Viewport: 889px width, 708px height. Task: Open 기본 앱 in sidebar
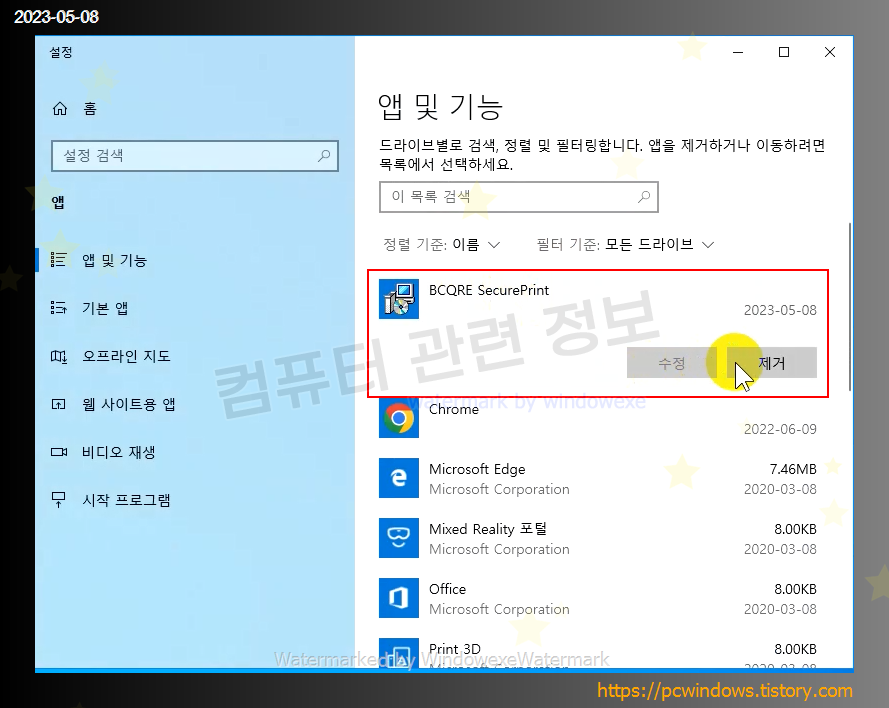tap(104, 308)
